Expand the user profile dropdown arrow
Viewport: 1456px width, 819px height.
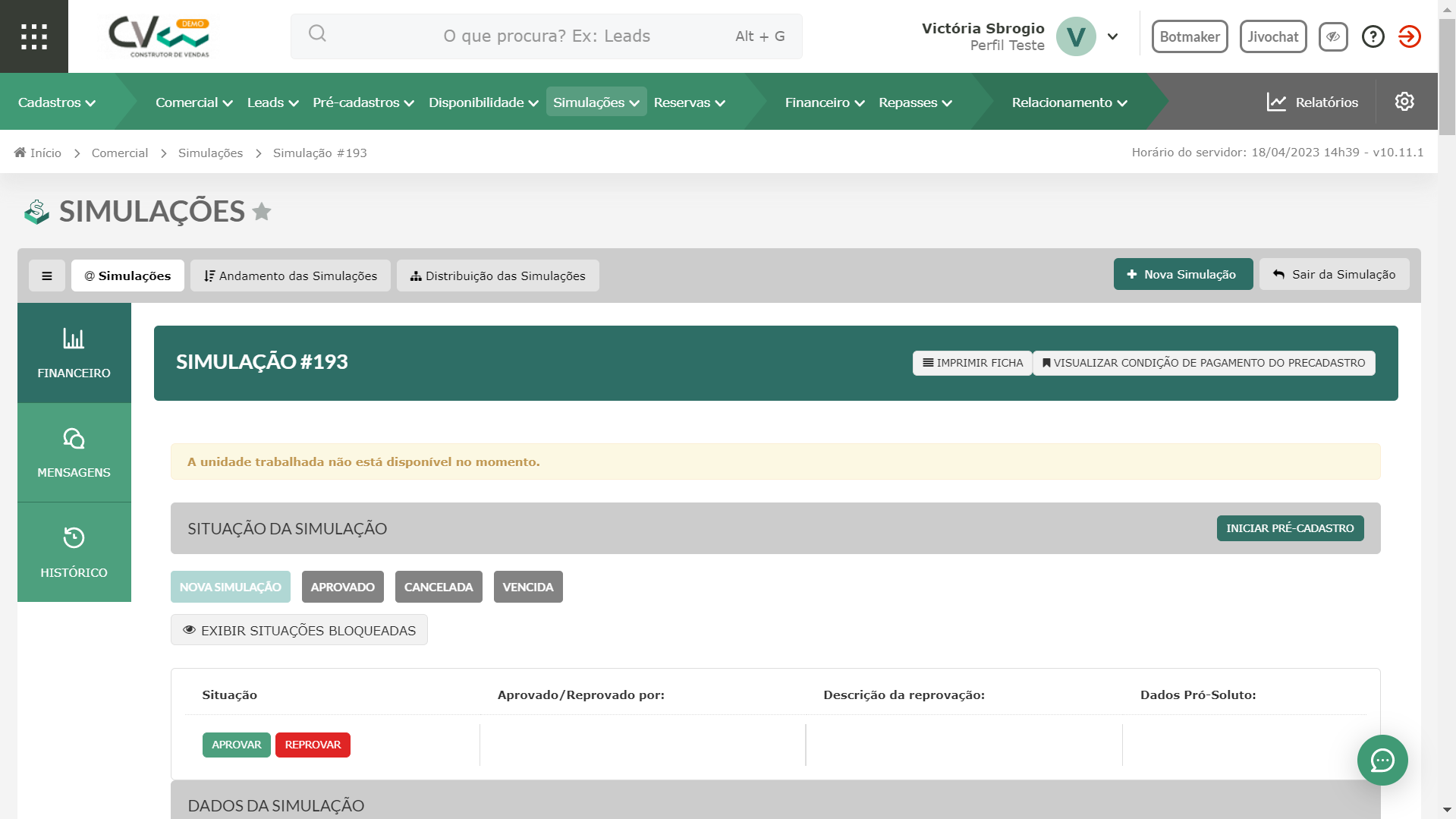pos(1112,36)
